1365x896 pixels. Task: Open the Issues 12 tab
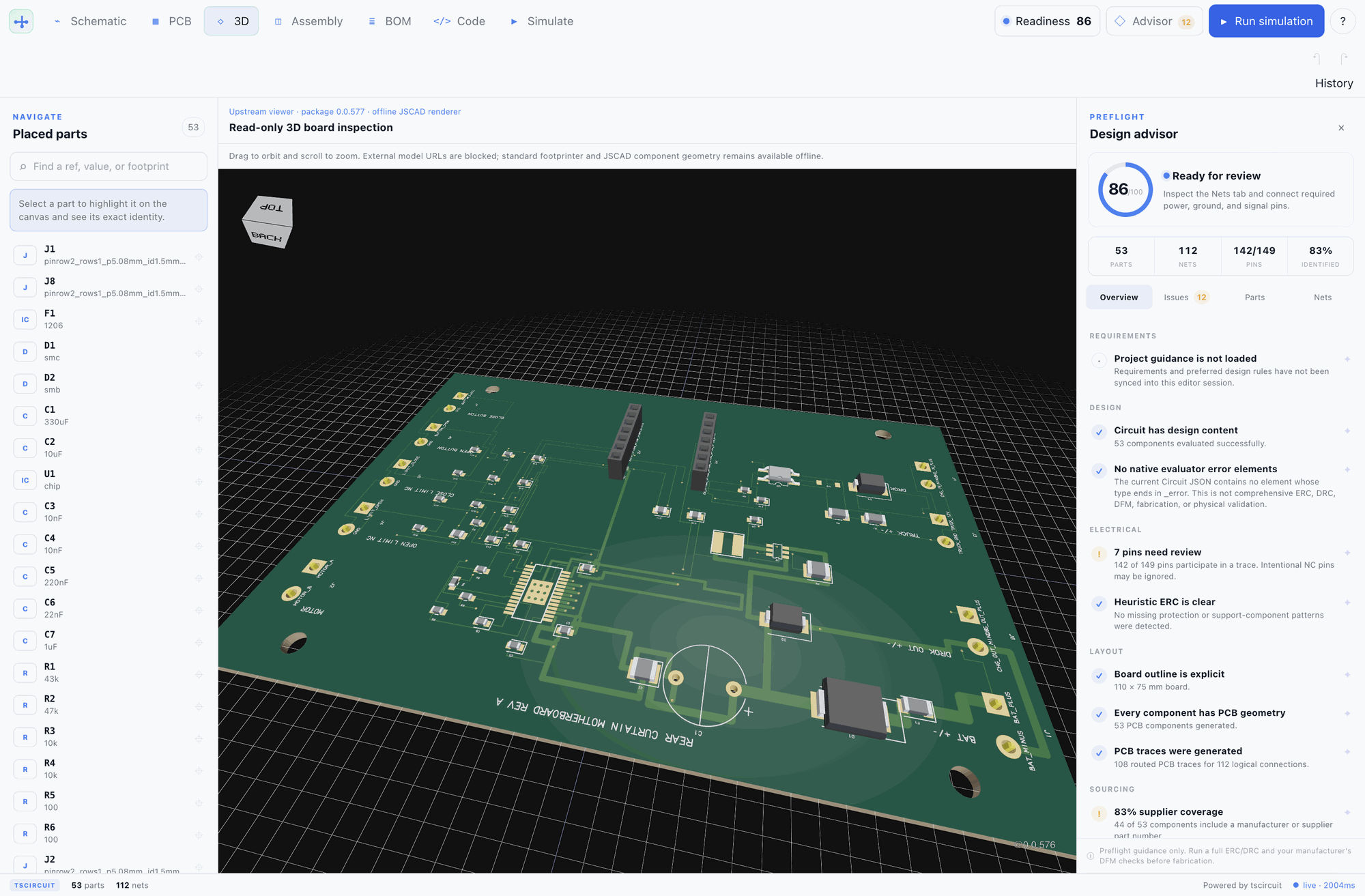click(x=1186, y=297)
